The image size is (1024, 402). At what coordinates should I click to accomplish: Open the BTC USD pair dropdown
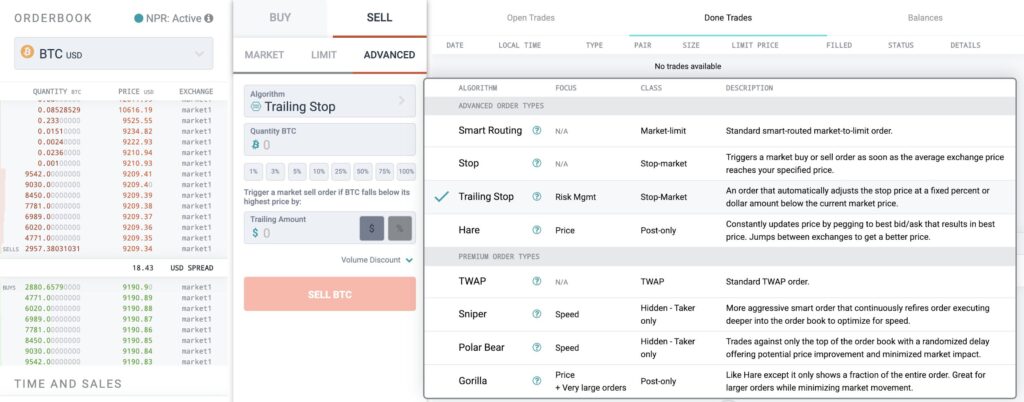[114, 54]
